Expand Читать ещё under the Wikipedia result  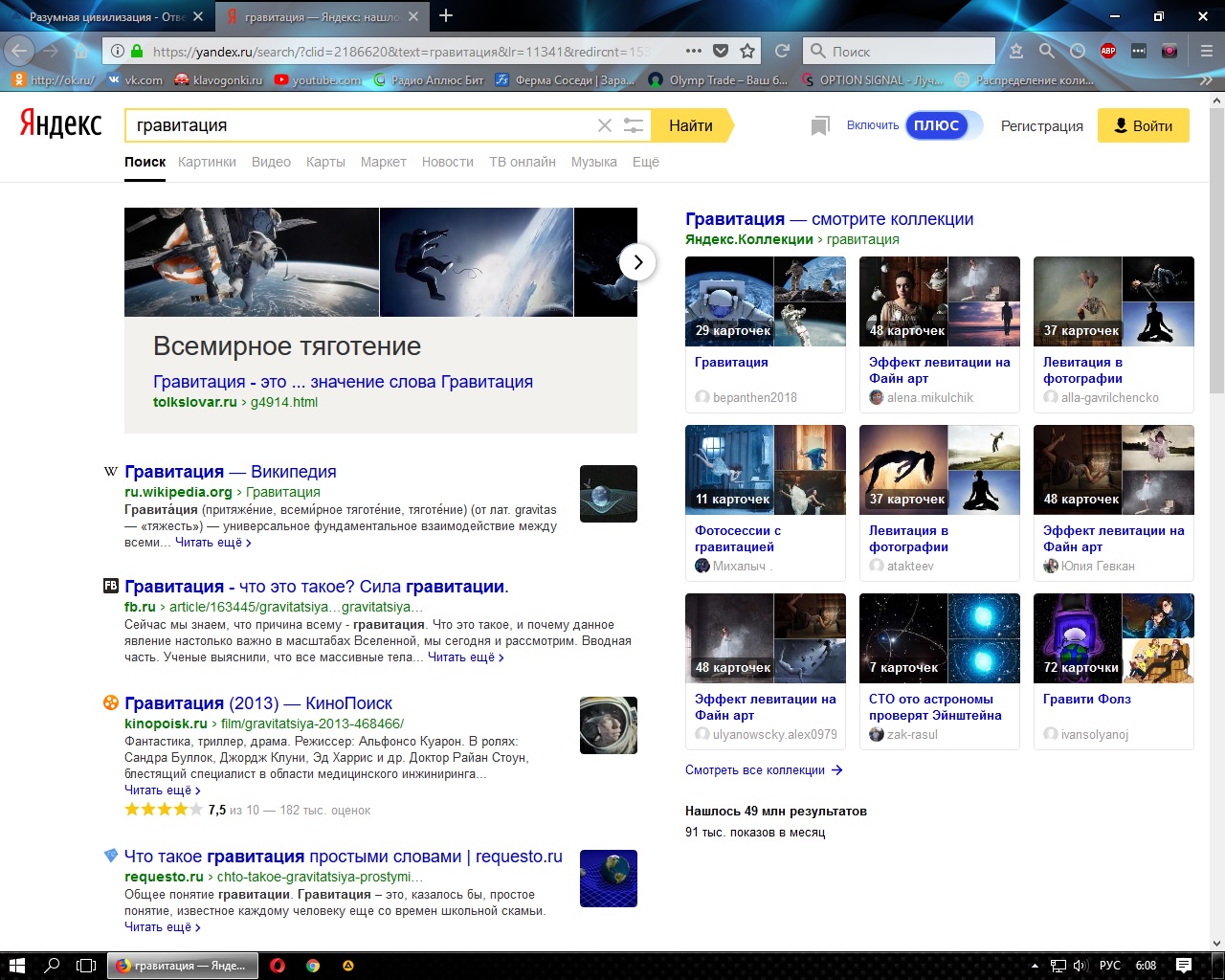click(x=213, y=543)
